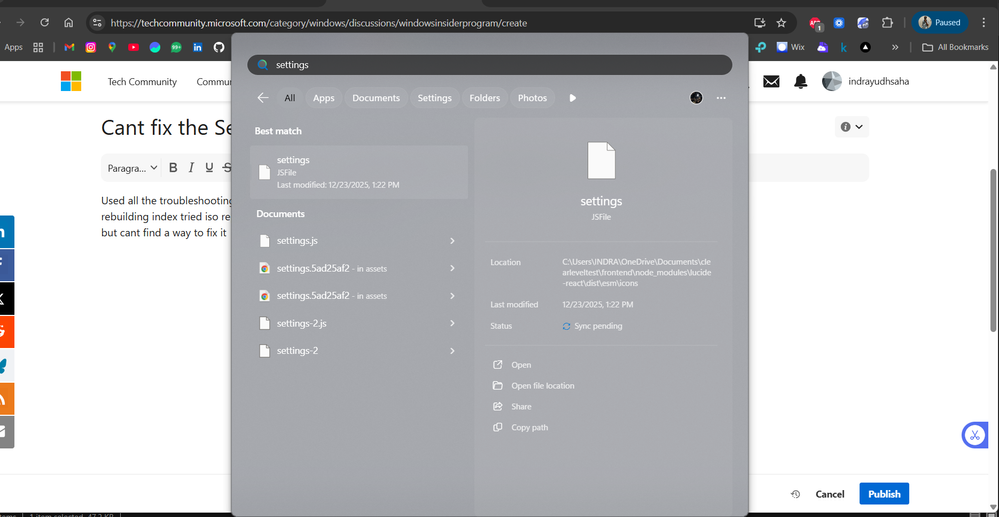999x517 pixels.
Task: Select the Settings filter tab
Action: 435,98
